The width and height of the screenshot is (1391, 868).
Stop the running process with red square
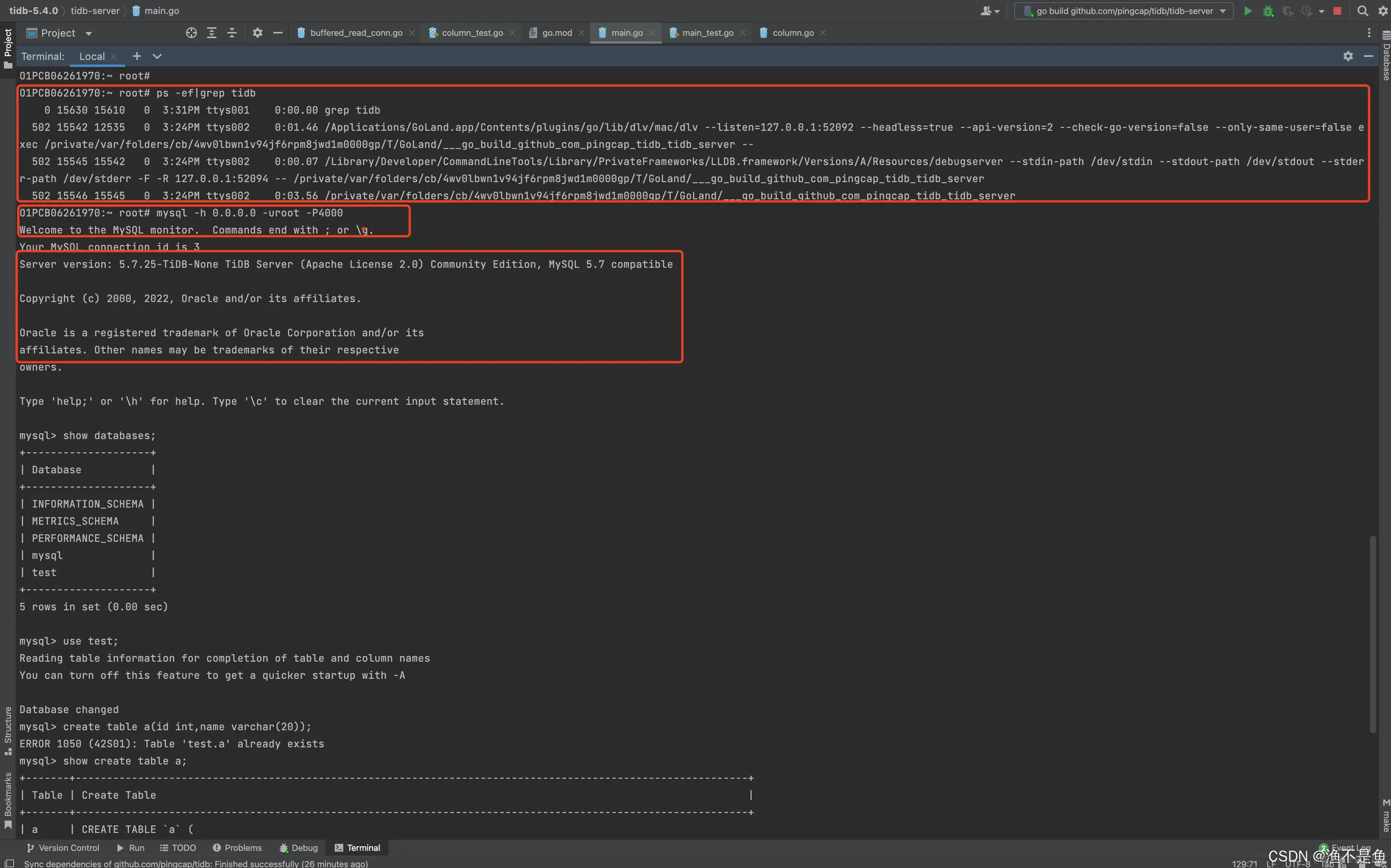coord(1337,11)
